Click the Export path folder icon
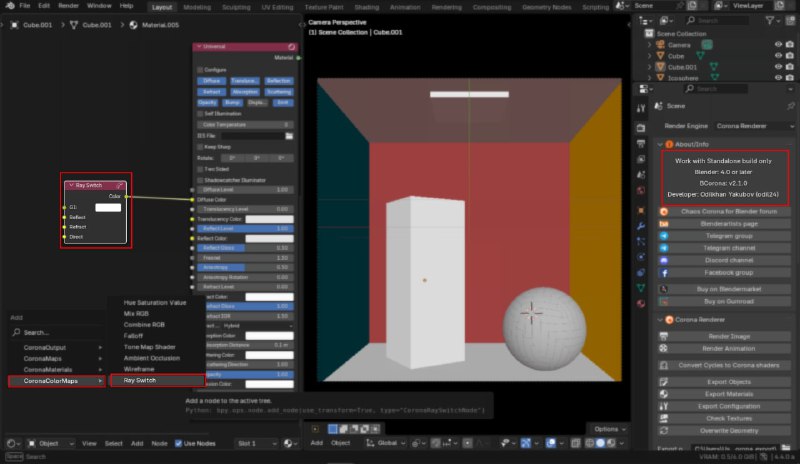 click(x=786, y=449)
